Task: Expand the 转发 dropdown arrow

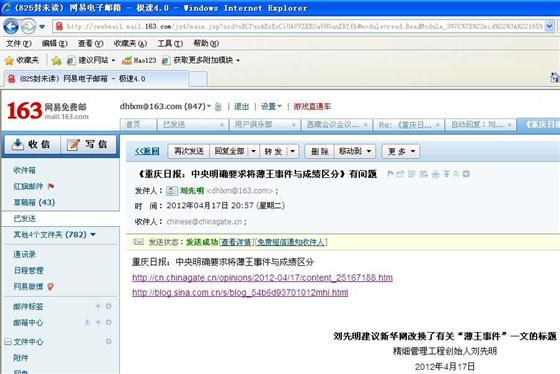Action: coord(293,151)
